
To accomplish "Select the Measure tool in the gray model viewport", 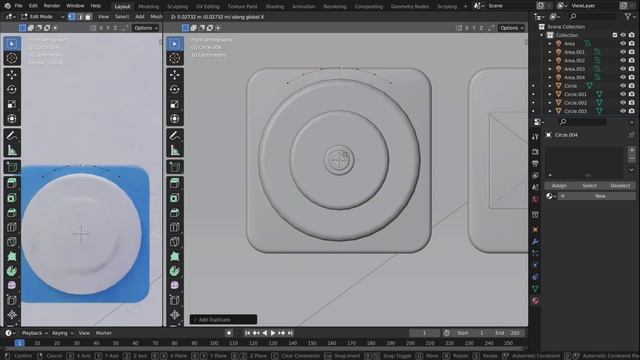I will pos(175,150).
